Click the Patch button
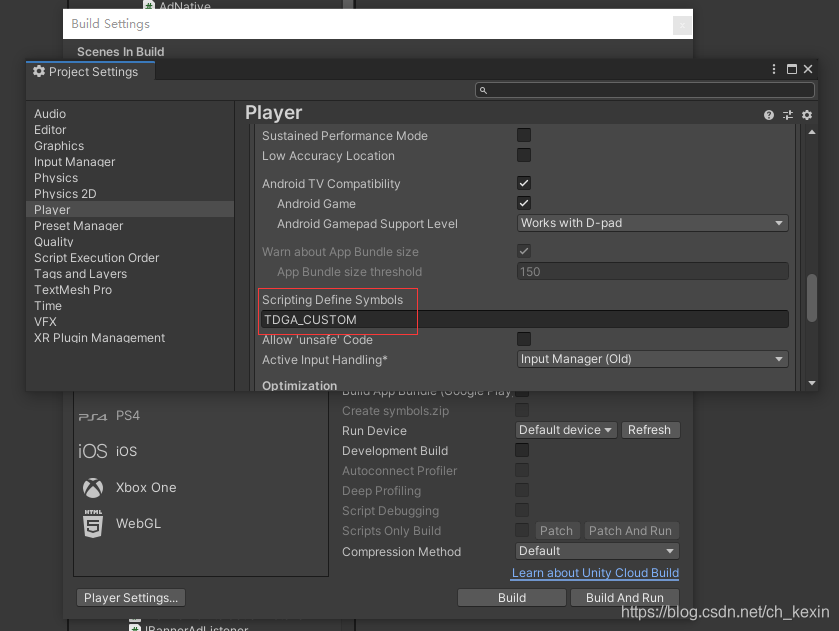The image size is (839, 631). [x=556, y=531]
